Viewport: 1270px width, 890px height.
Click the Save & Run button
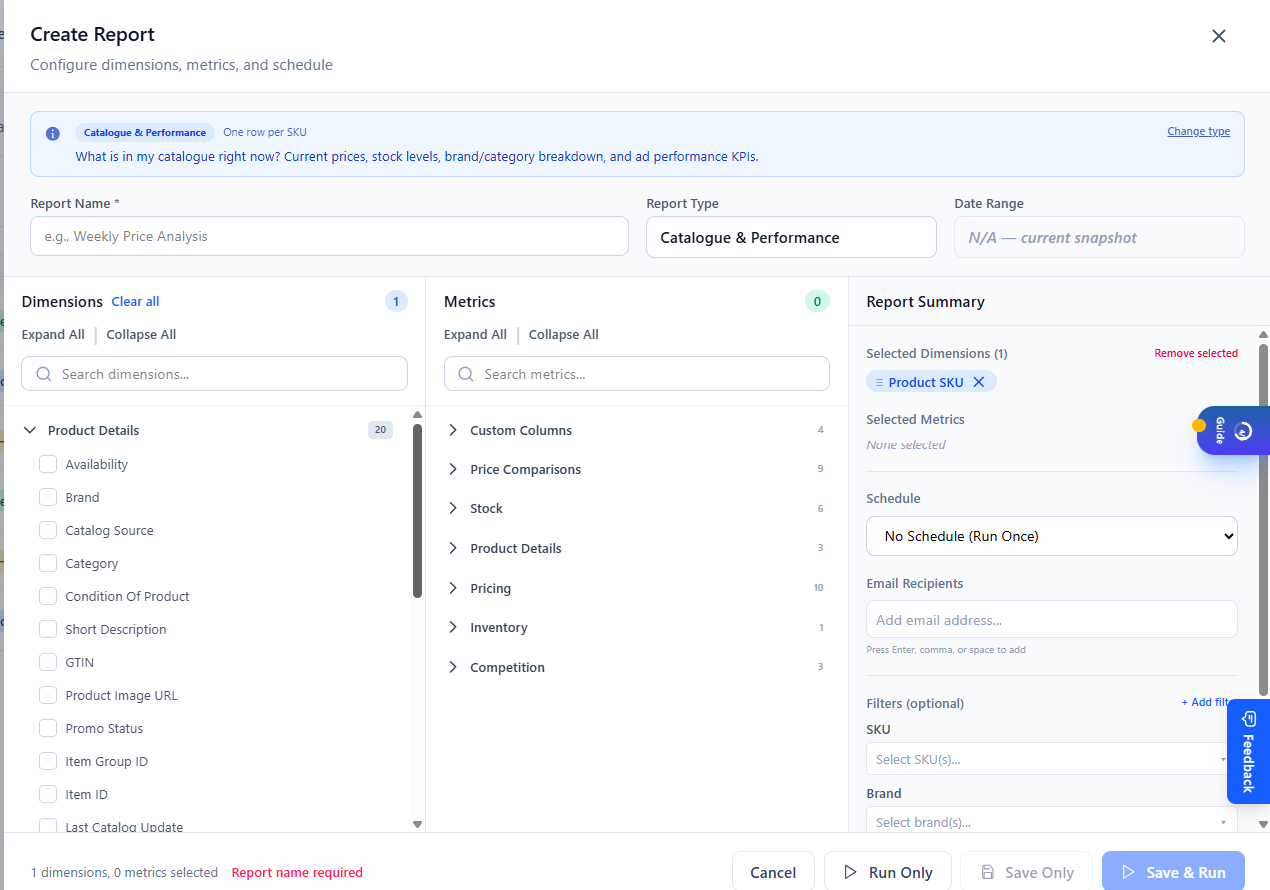[x=1173, y=872]
